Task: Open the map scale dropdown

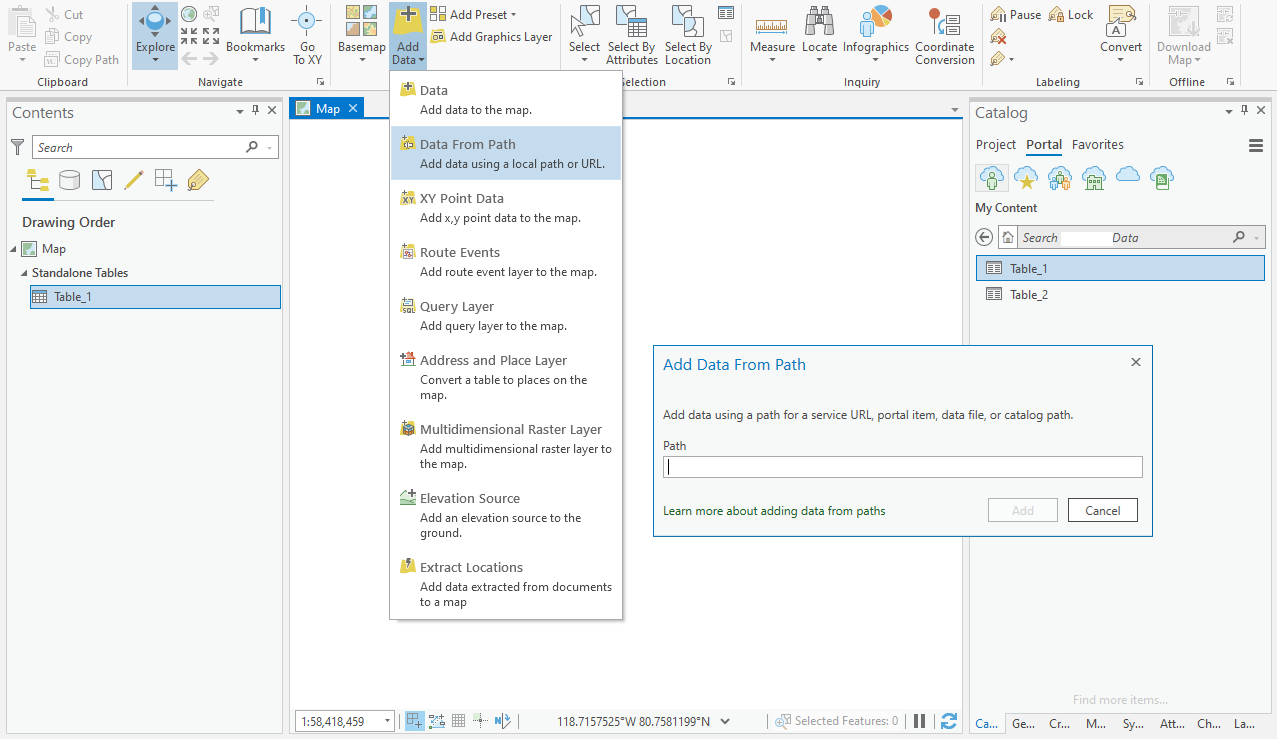Action: (385, 720)
